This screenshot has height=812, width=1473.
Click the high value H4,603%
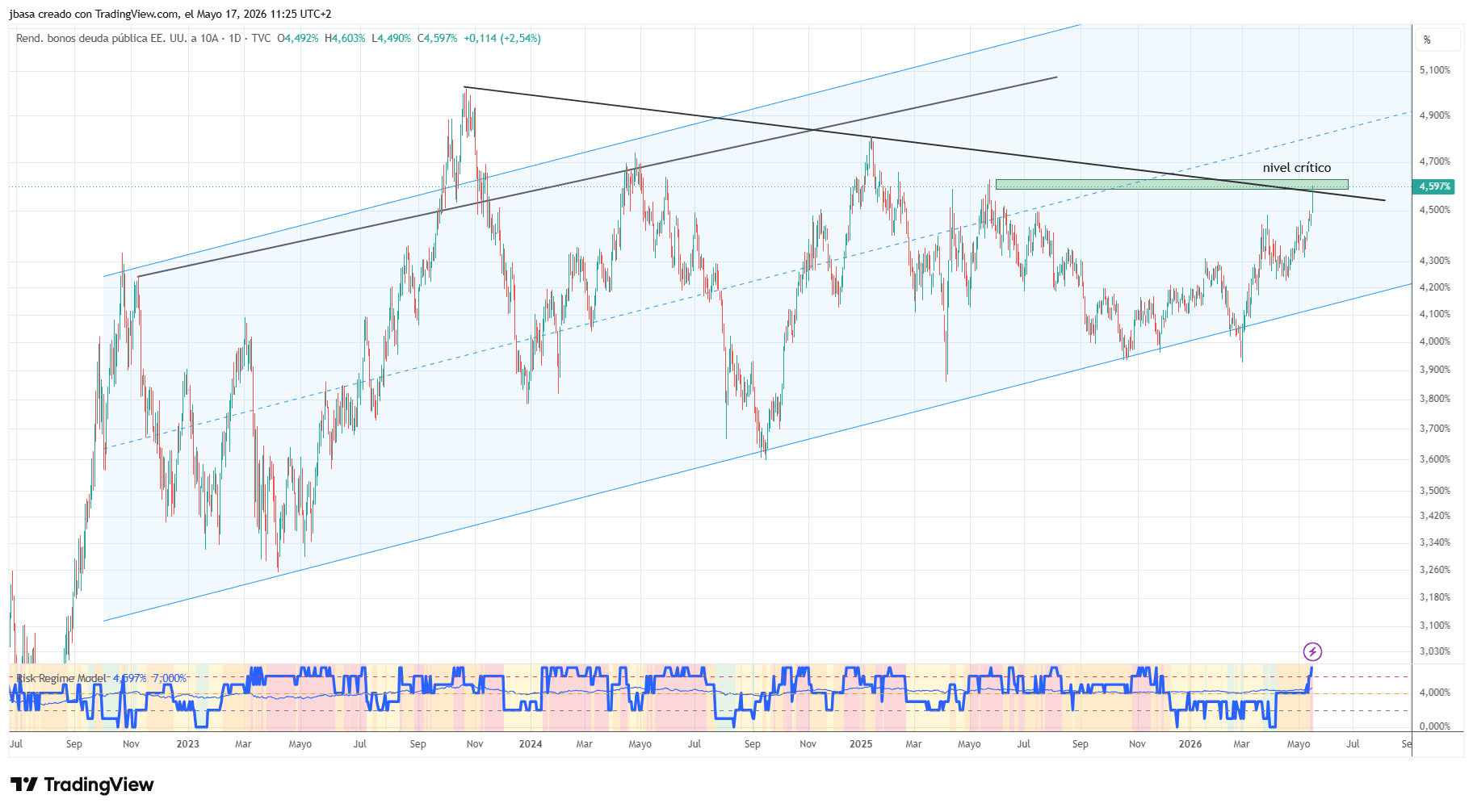[x=345, y=38]
